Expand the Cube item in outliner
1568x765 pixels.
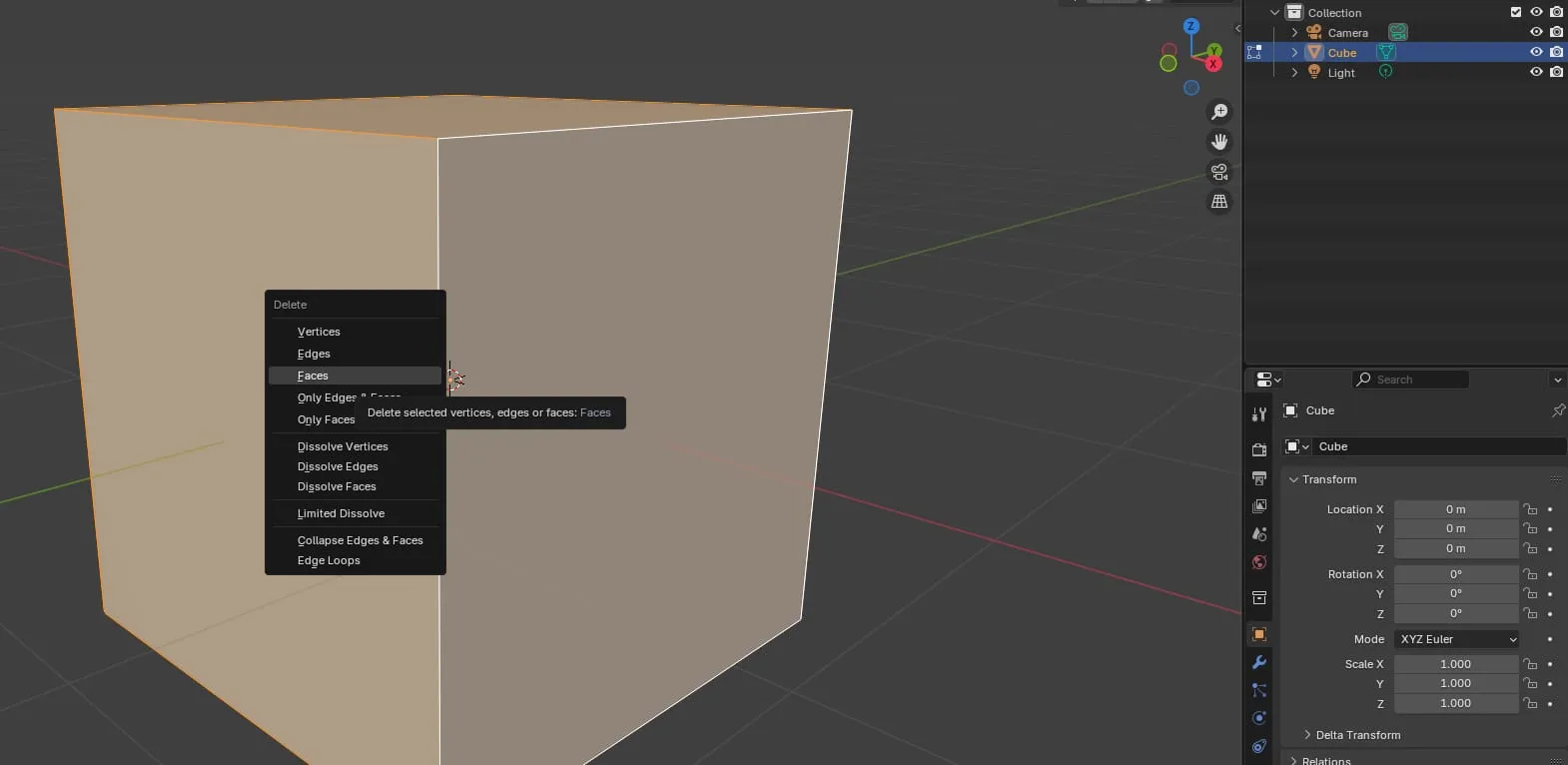pyautogui.click(x=1295, y=52)
